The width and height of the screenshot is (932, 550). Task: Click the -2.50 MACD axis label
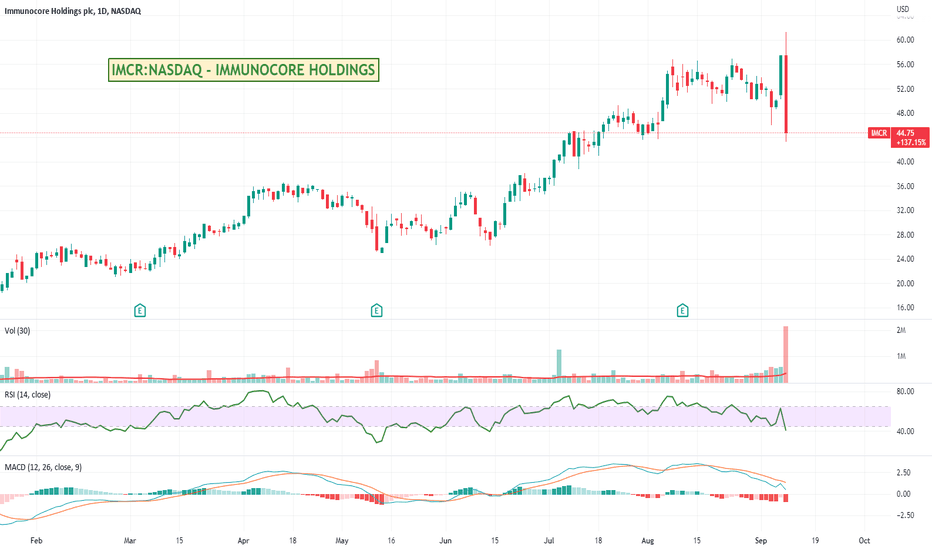(904, 515)
